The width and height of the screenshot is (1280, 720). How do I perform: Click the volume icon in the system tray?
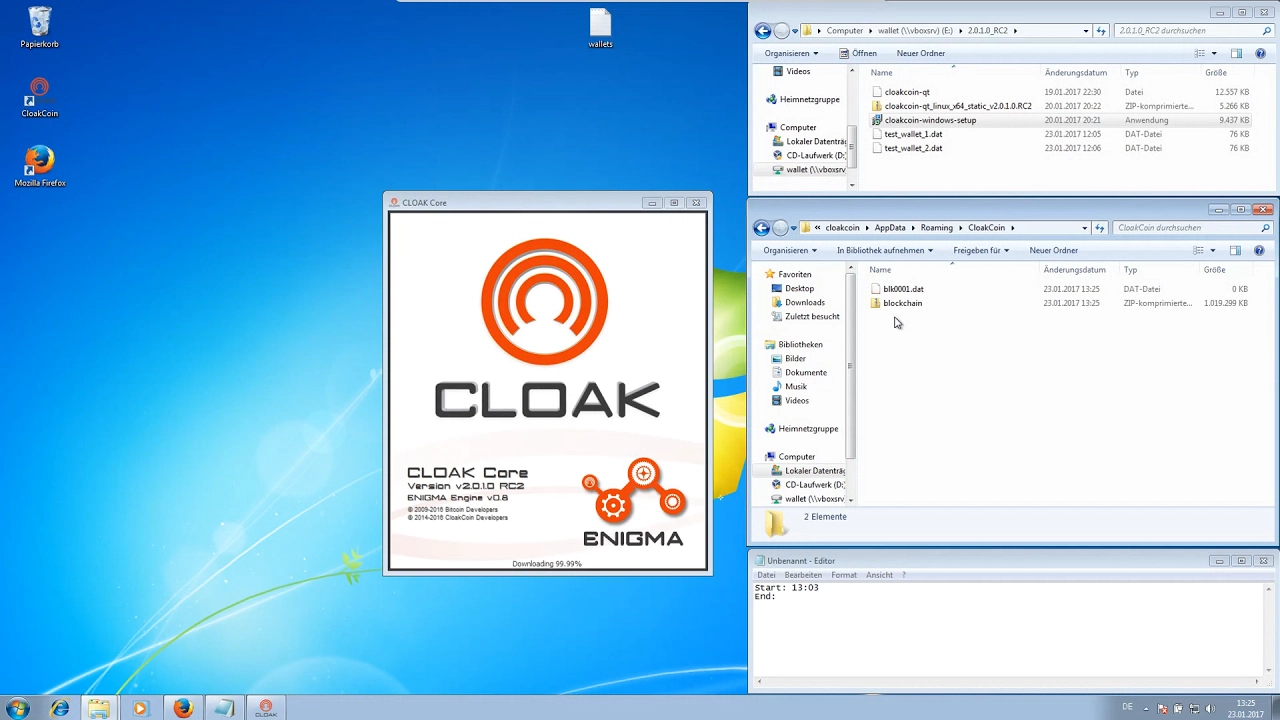1210,709
